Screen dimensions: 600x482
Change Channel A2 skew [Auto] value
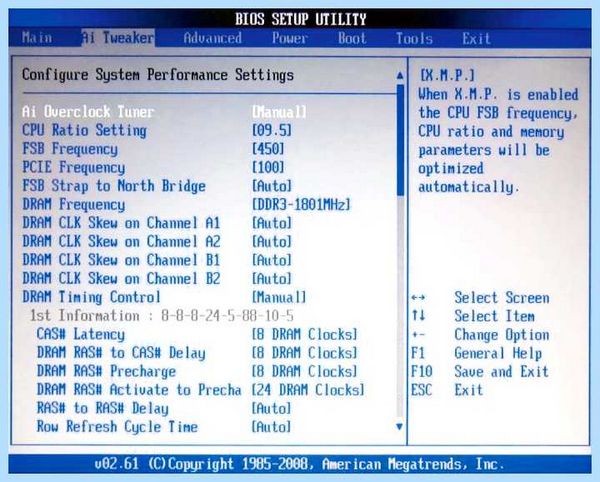272,241
